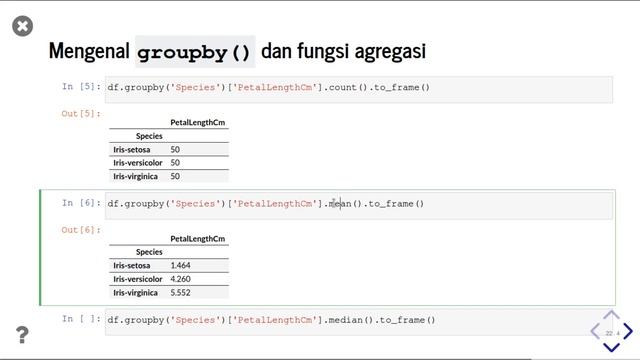Select the In [5] prompt label

pos(81,87)
